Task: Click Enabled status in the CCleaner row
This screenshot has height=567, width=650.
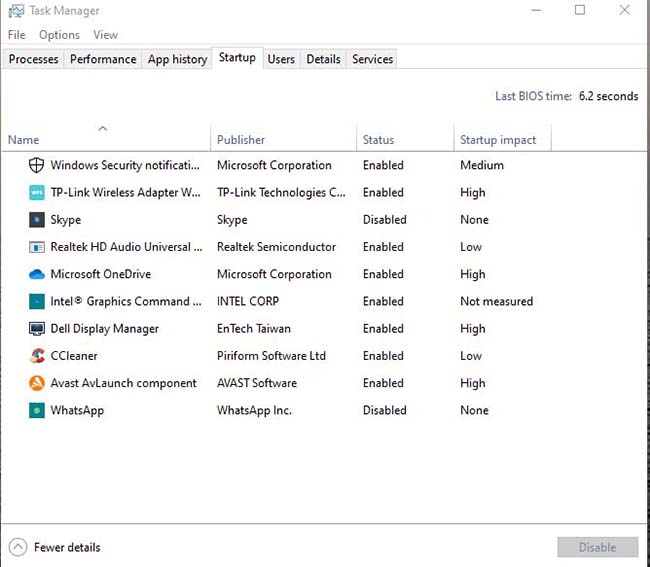Action: pos(383,356)
